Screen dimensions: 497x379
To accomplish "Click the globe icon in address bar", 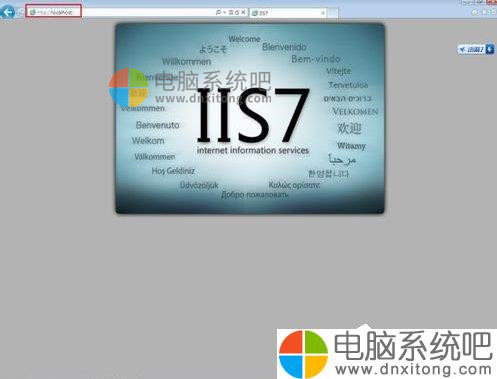I will [32, 12].
